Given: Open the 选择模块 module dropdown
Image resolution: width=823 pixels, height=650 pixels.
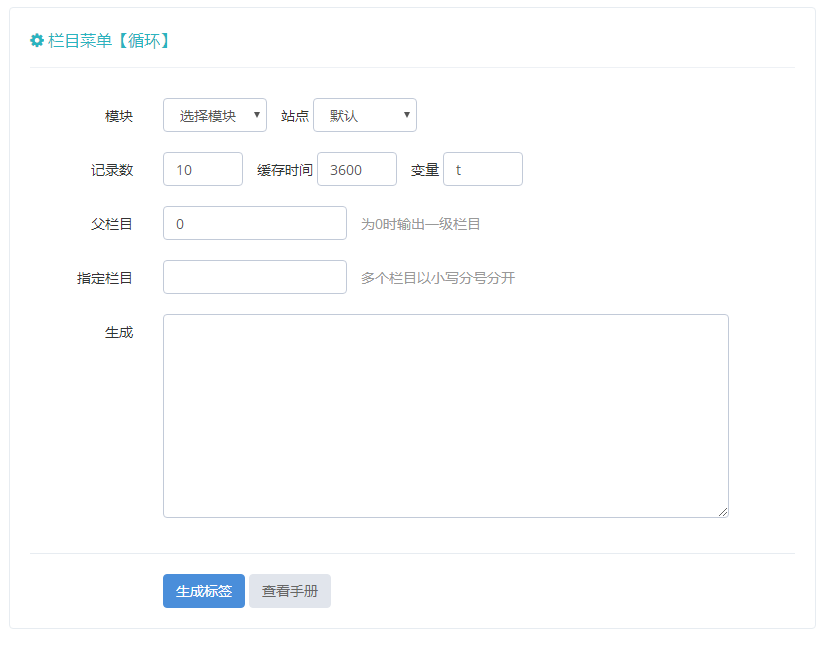Looking at the screenshot, I should click(x=215, y=115).
